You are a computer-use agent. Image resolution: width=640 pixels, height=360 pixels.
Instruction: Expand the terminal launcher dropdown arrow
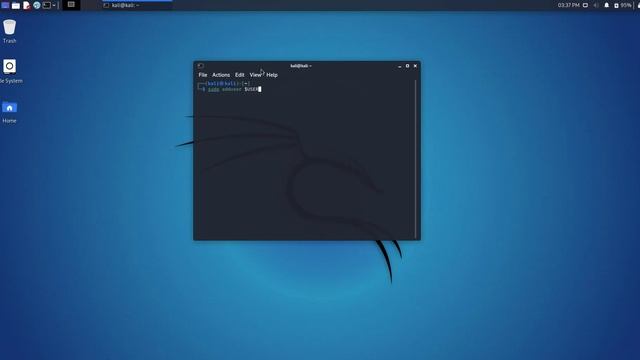54,5
